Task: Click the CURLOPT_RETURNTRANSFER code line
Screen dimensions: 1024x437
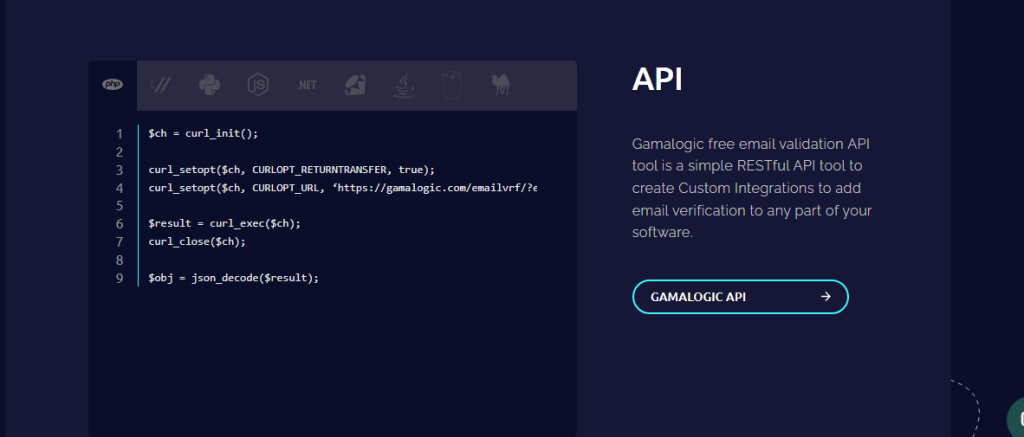Action: pyautogui.click(x=292, y=170)
